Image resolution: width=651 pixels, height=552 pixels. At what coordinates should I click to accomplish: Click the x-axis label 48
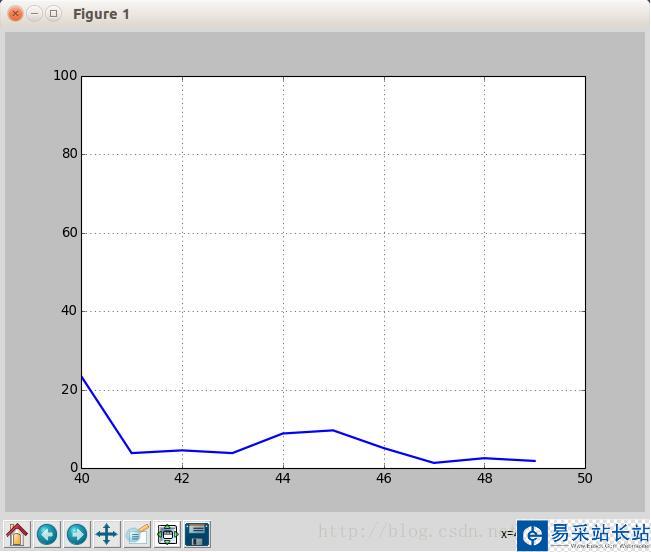tap(485, 479)
